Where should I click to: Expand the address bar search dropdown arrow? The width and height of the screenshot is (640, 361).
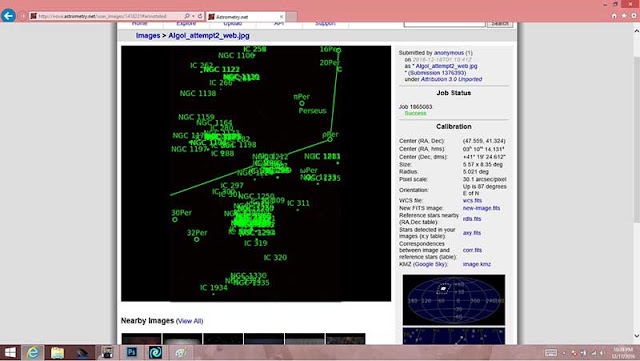[193, 16]
